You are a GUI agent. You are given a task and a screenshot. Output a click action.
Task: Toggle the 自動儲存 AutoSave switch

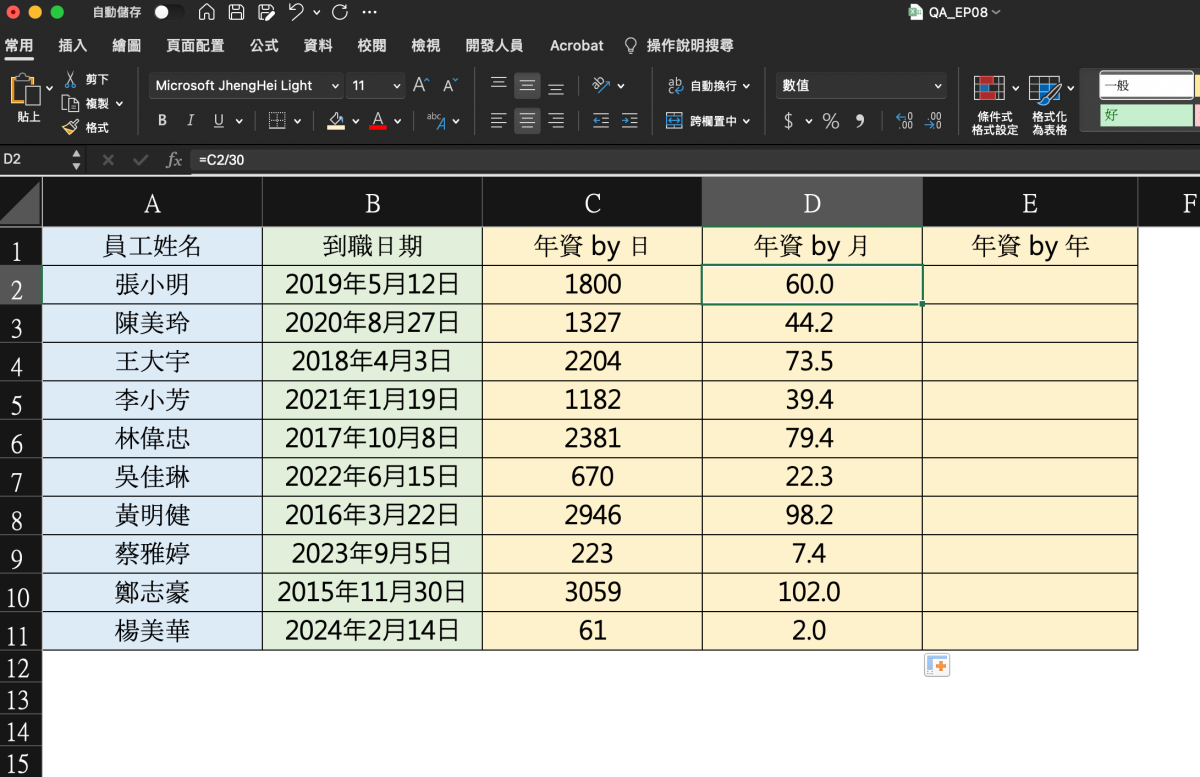point(168,13)
